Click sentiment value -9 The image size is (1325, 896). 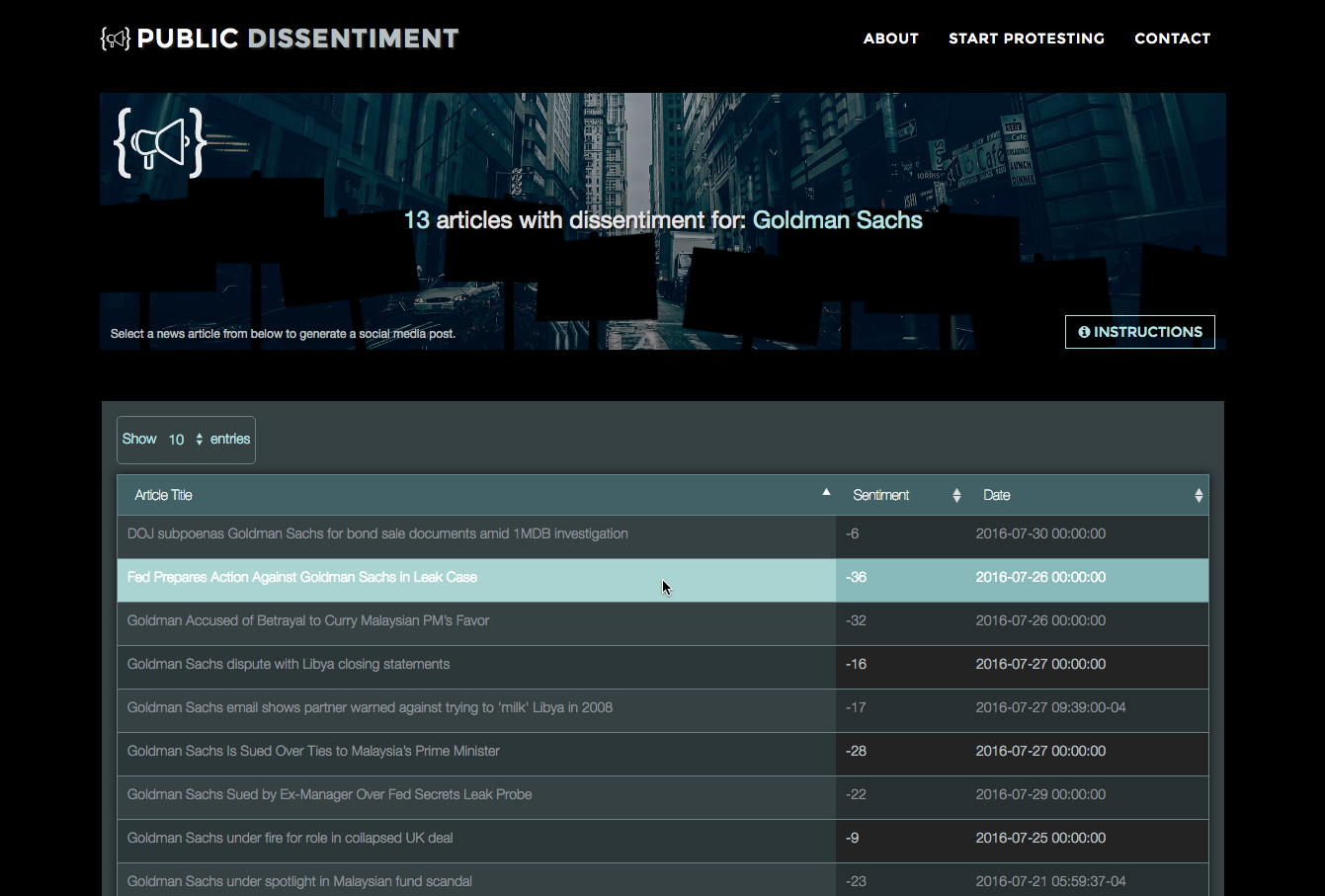click(x=852, y=838)
